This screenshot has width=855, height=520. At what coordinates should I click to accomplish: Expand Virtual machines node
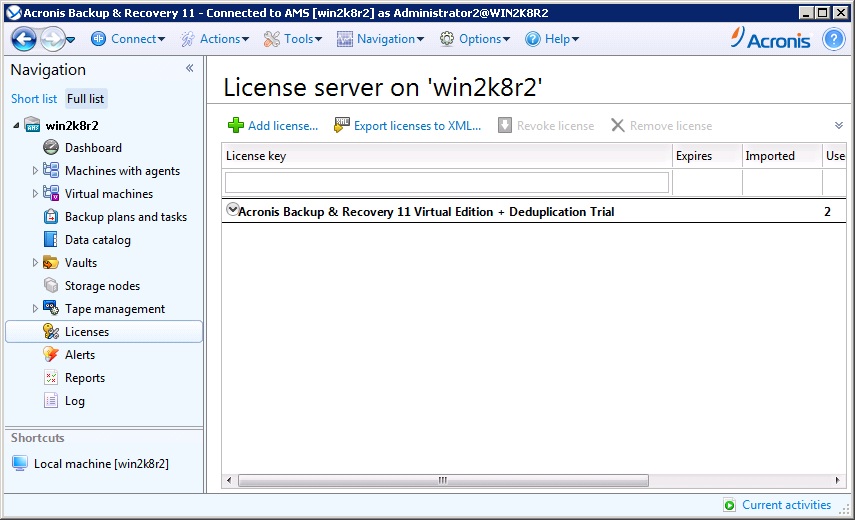[x=35, y=194]
